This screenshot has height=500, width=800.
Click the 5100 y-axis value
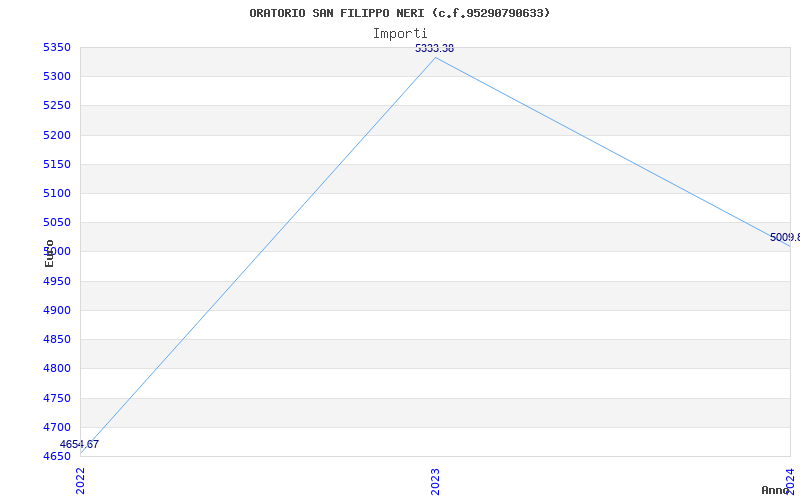coord(57,194)
